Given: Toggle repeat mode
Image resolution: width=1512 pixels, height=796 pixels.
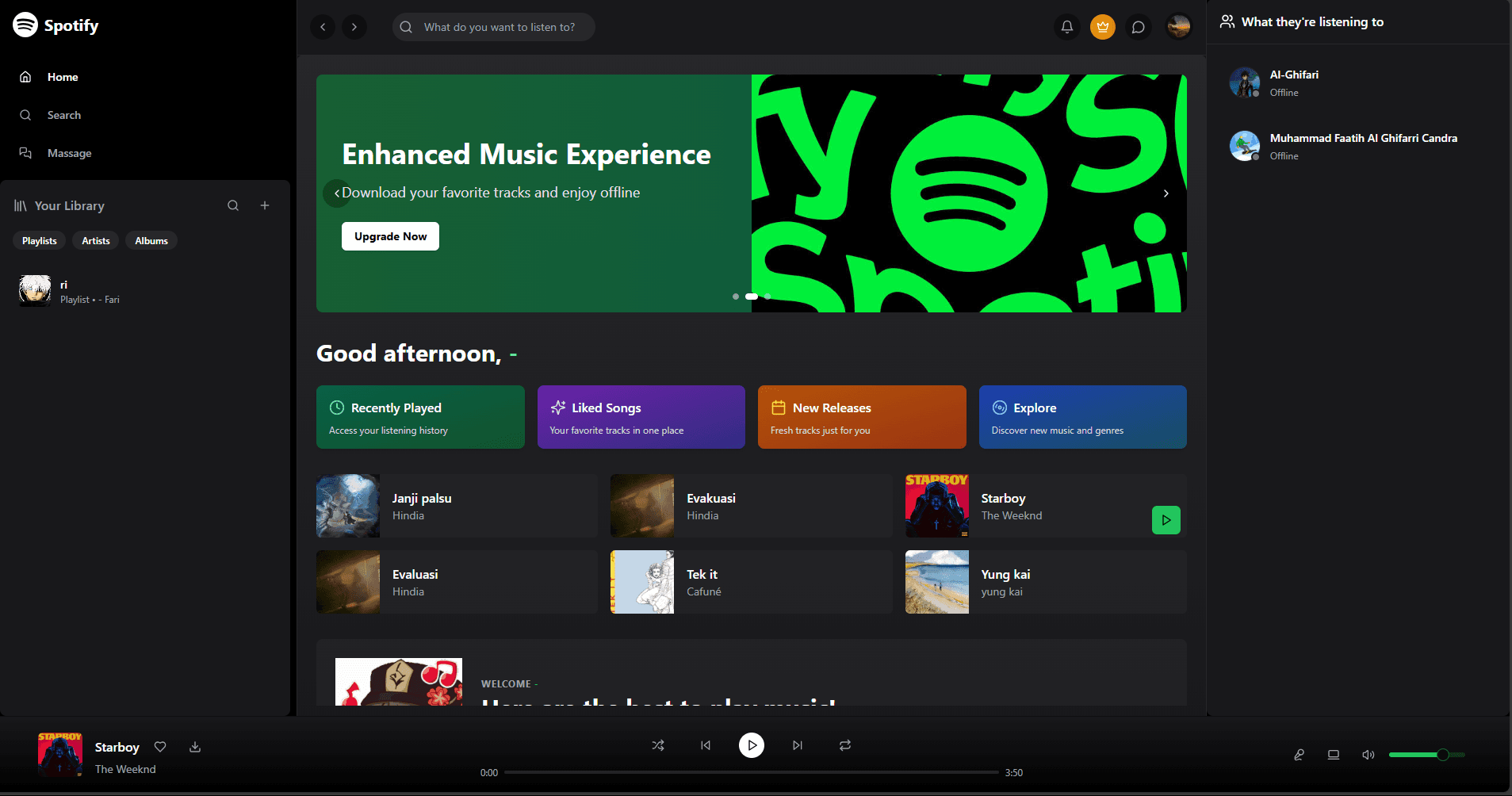Looking at the screenshot, I should tap(845, 745).
